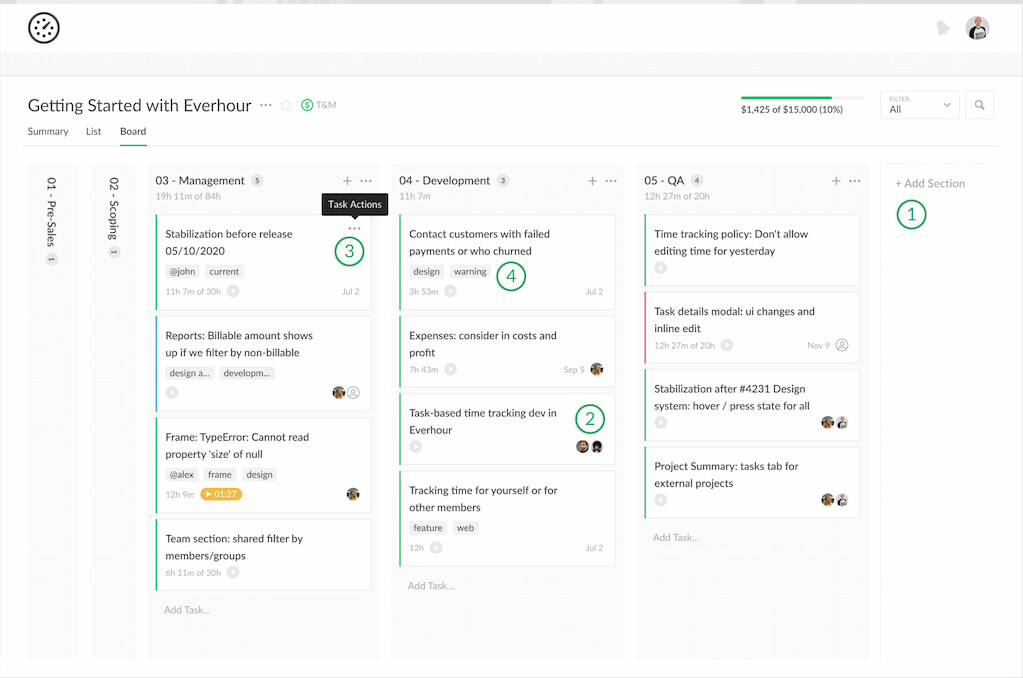Star the Getting Started with Everhour project
The image size is (1023, 678).
click(287, 104)
